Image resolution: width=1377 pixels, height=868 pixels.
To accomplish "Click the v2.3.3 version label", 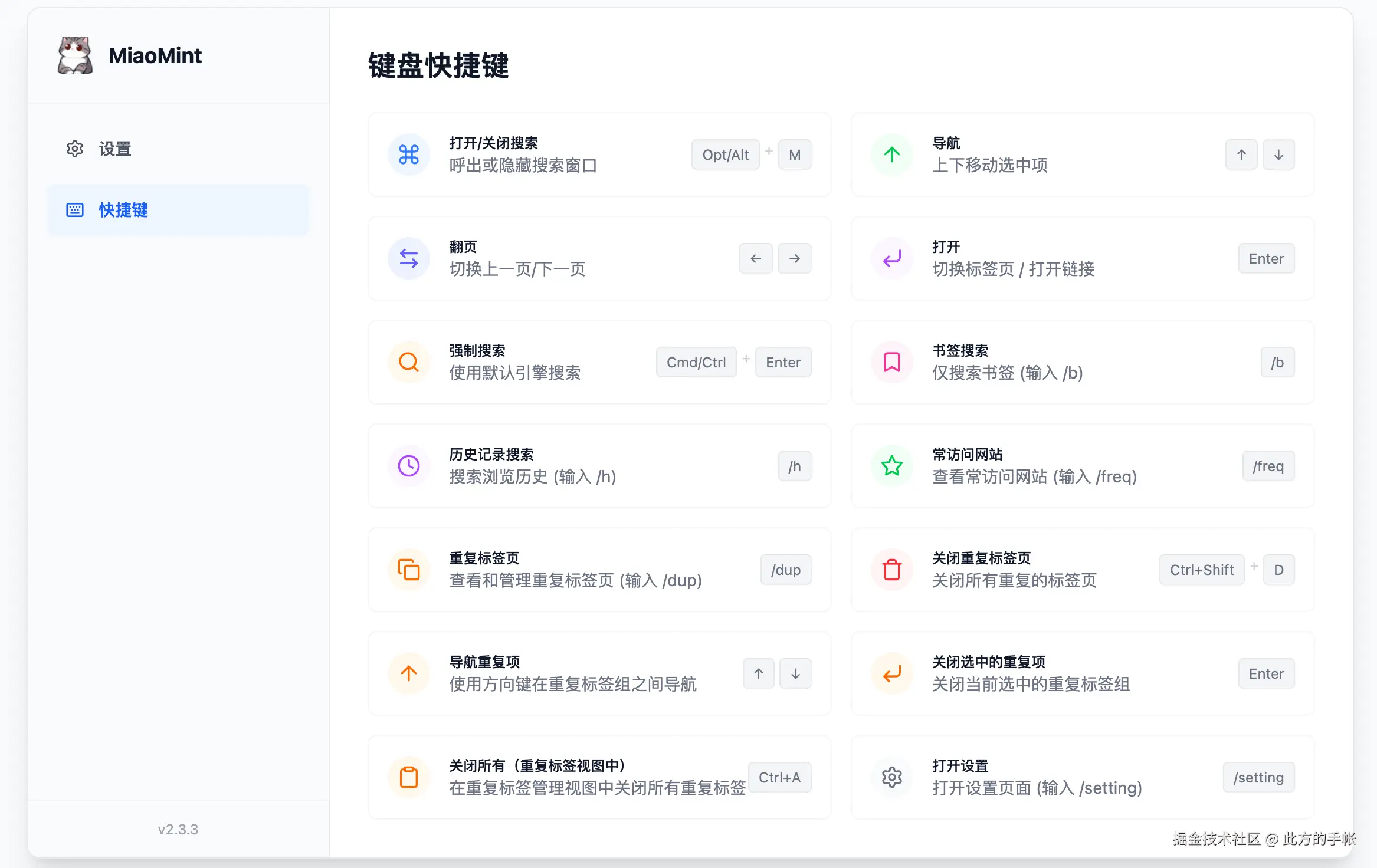I will pyautogui.click(x=178, y=829).
